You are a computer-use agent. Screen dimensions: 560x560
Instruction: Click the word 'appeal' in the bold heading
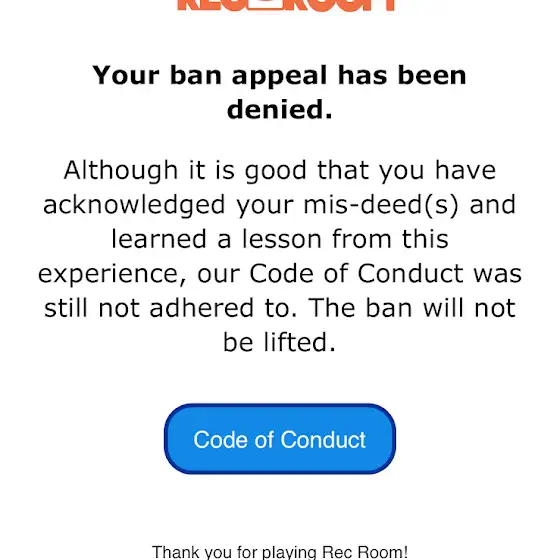pyautogui.click(x=279, y=78)
